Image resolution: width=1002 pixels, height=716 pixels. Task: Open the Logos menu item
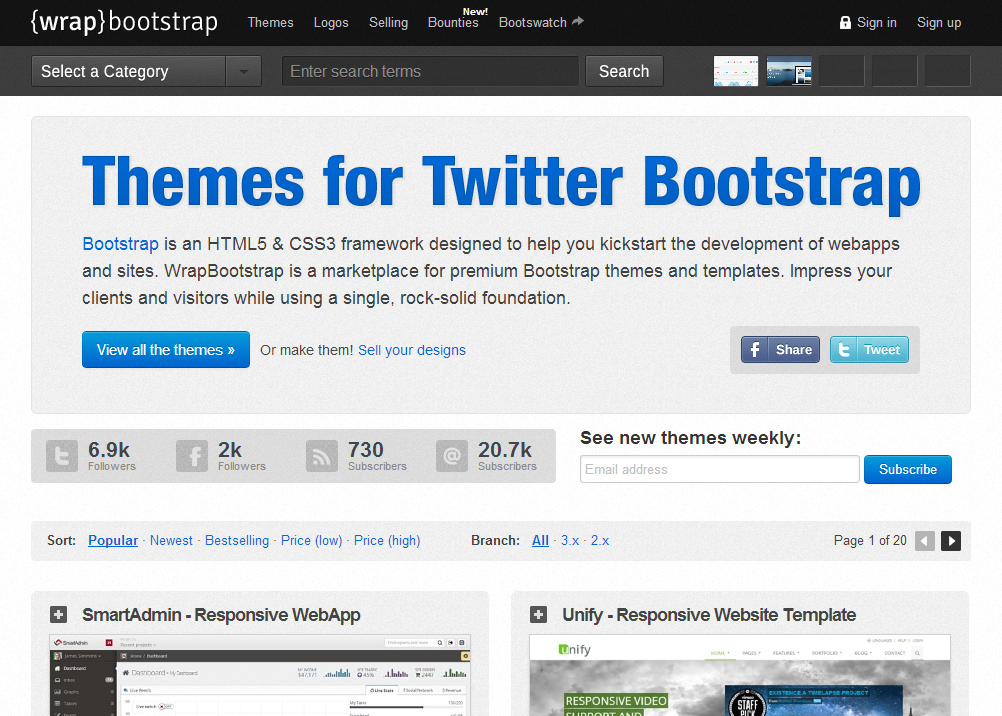click(x=331, y=22)
